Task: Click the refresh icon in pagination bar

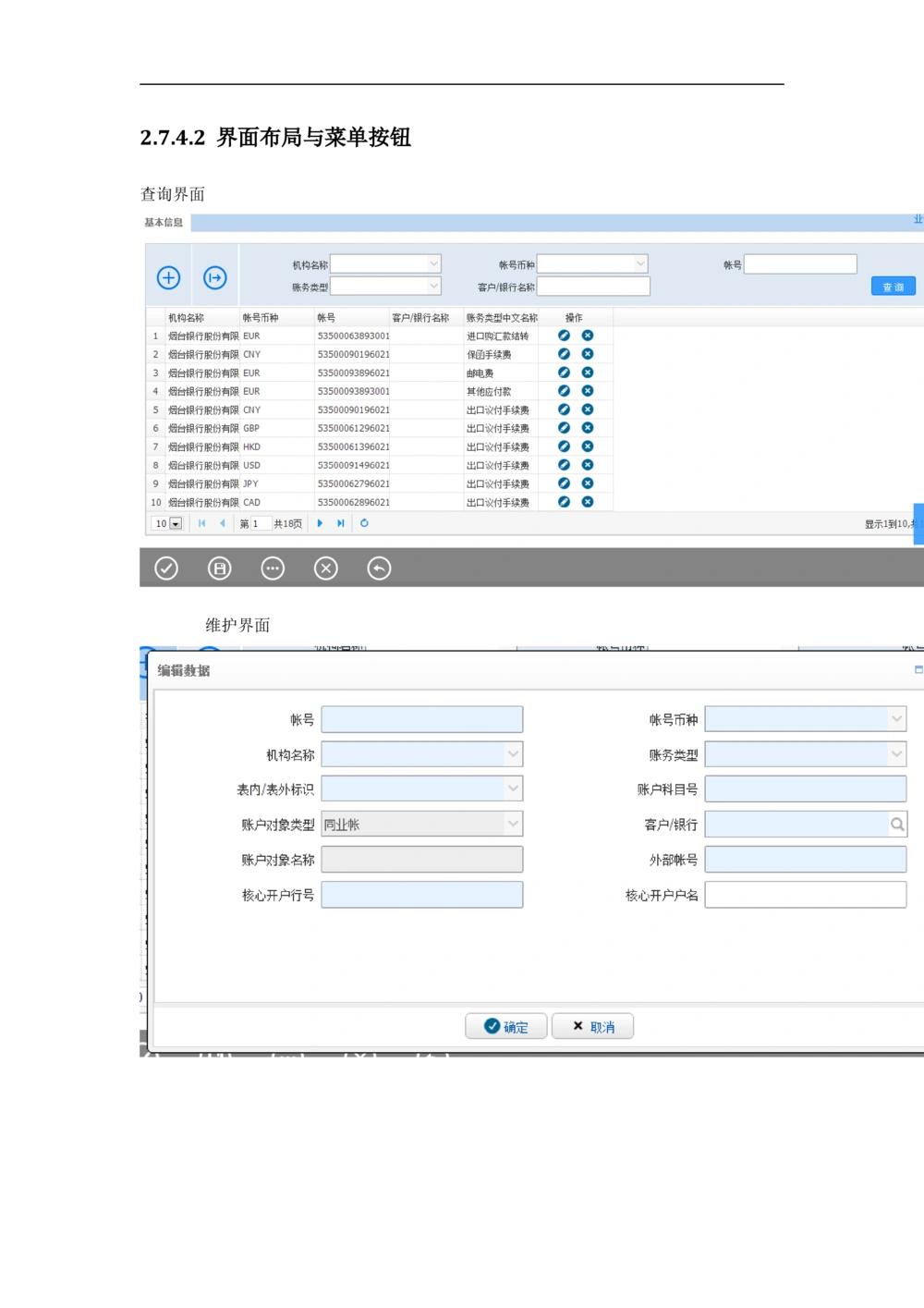Action: click(x=364, y=523)
